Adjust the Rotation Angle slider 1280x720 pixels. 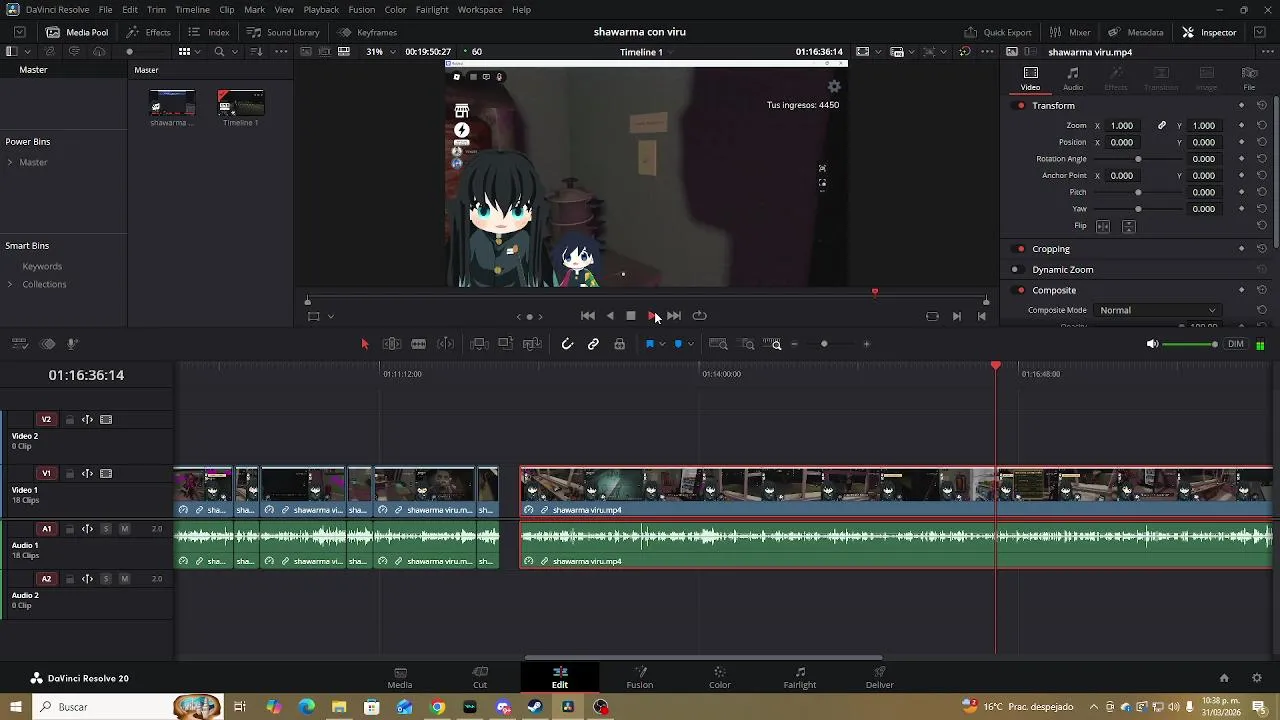point(1138,159)
